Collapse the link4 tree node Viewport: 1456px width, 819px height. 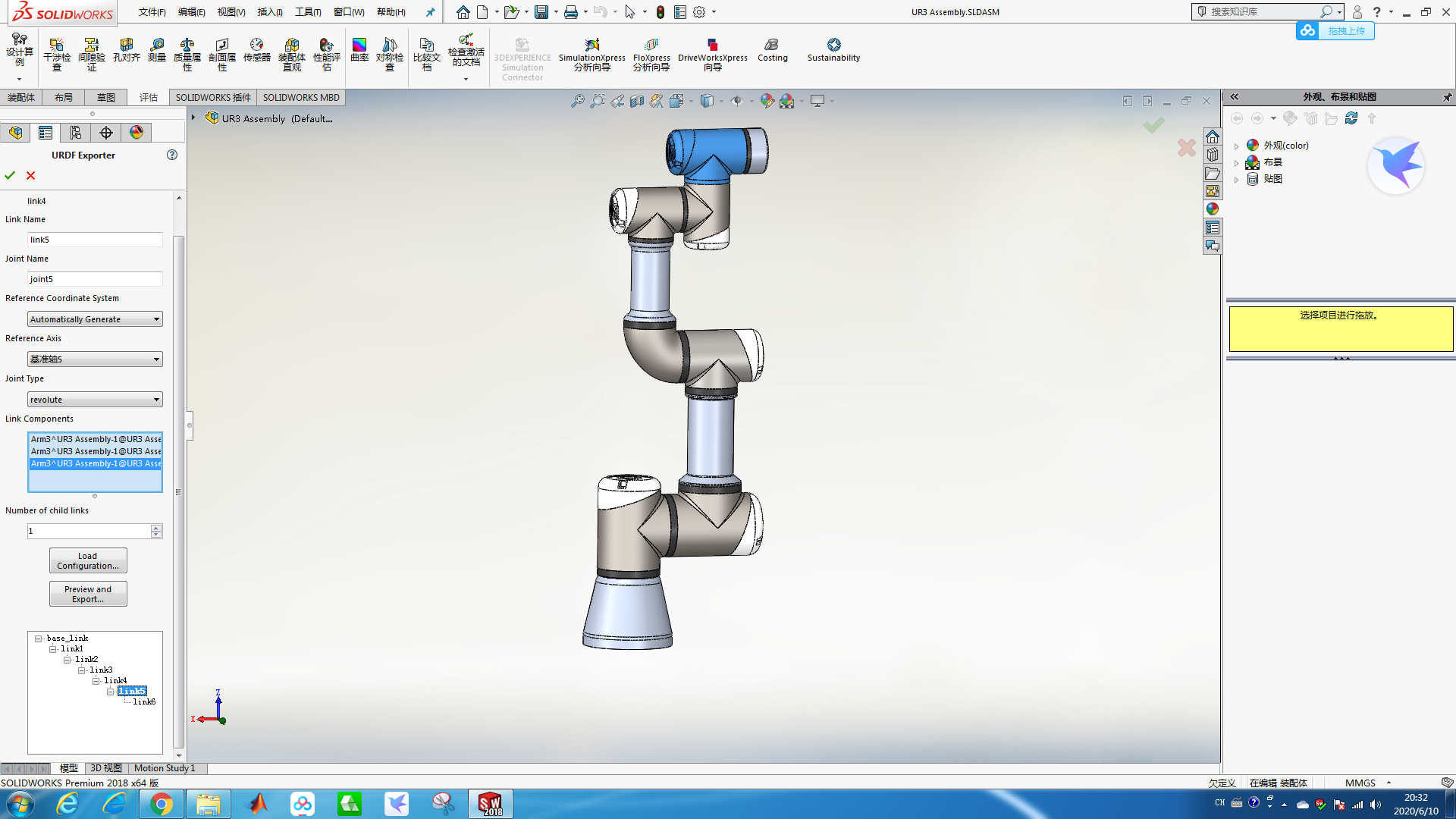pyautogui.click(x=96, y=681)
